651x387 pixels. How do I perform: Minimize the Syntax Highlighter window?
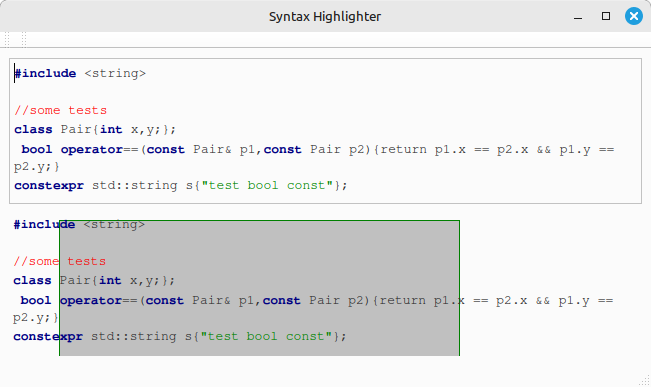pos(578,17)
